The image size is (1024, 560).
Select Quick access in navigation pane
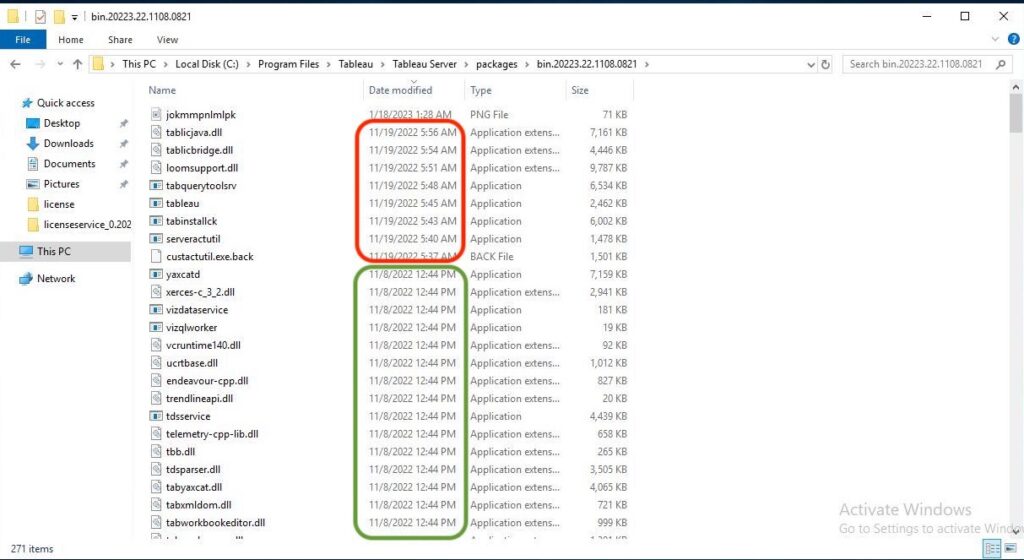pyautogui.click(x=65, y=102)
